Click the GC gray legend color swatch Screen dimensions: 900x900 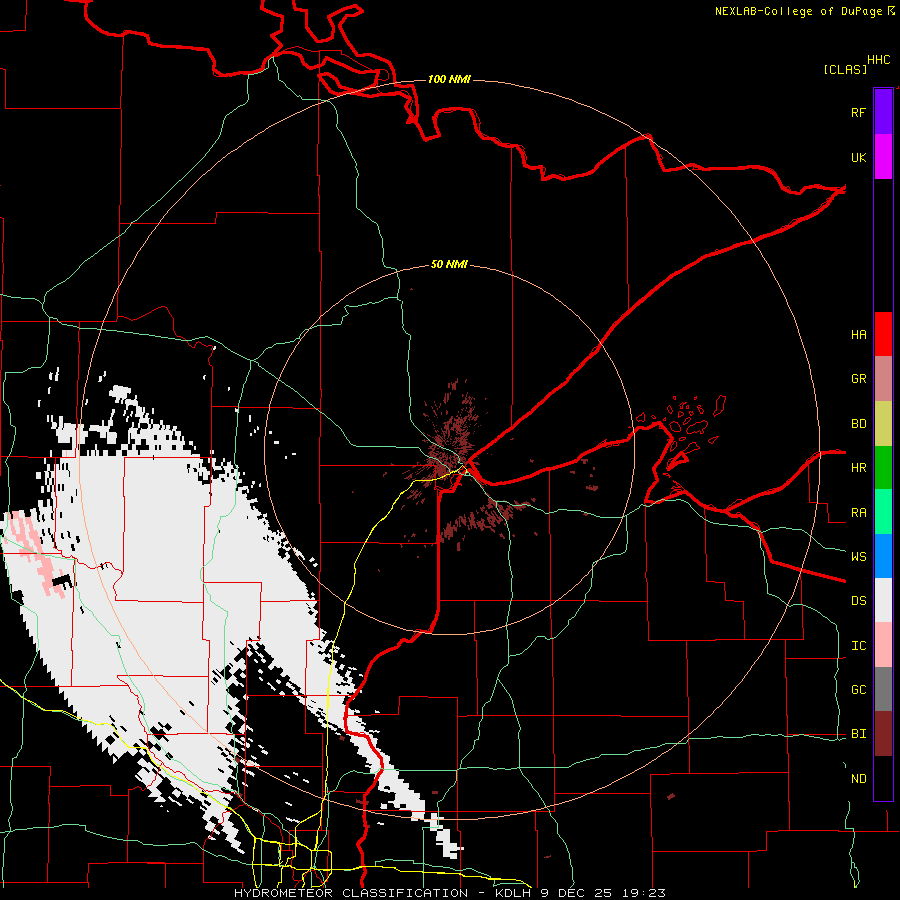[x=883, y=689]
